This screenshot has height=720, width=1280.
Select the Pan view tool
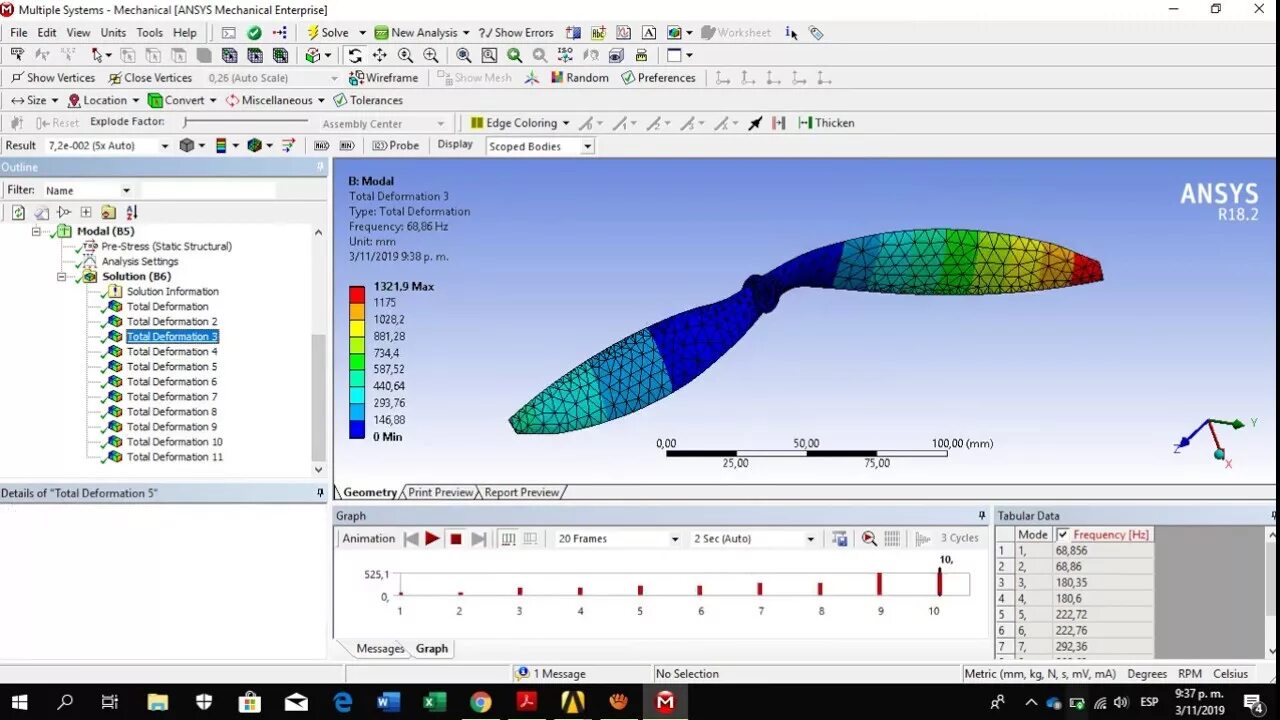379,56
